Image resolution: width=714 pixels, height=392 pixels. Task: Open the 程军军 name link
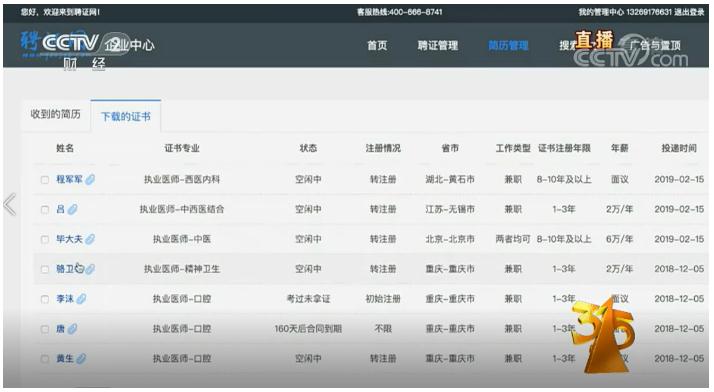[69, 179]
